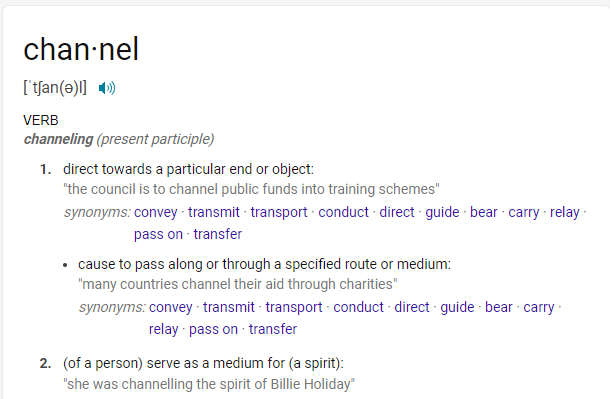The height and width of the screenshot is (399, 610).
Task: Select 'bear' in the first synonyms row
Action: tap(484, 212)
